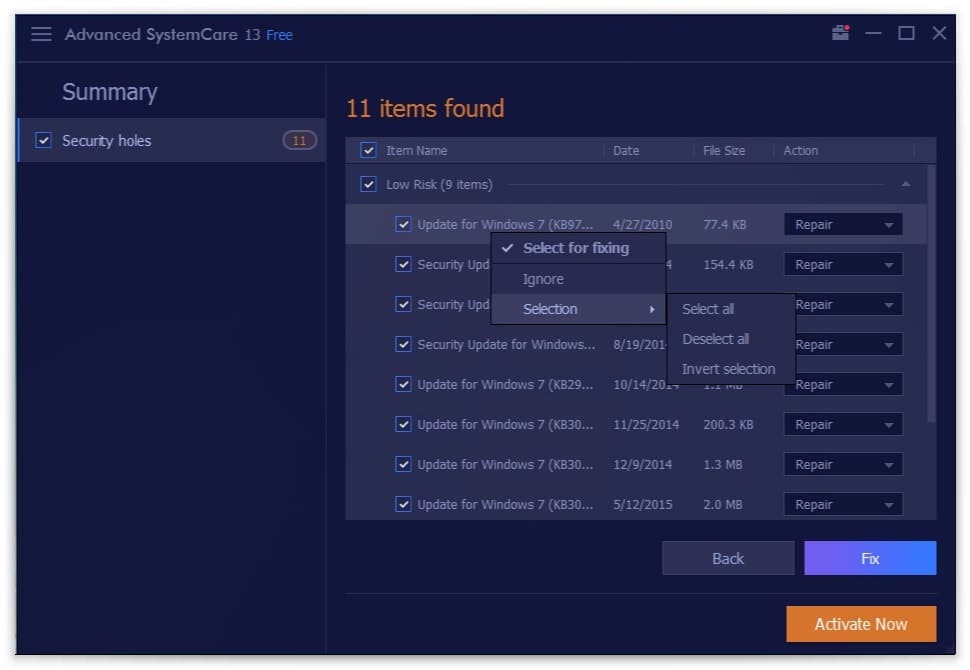Click the Fix button

pyautogui.click(x=870, y=559)
